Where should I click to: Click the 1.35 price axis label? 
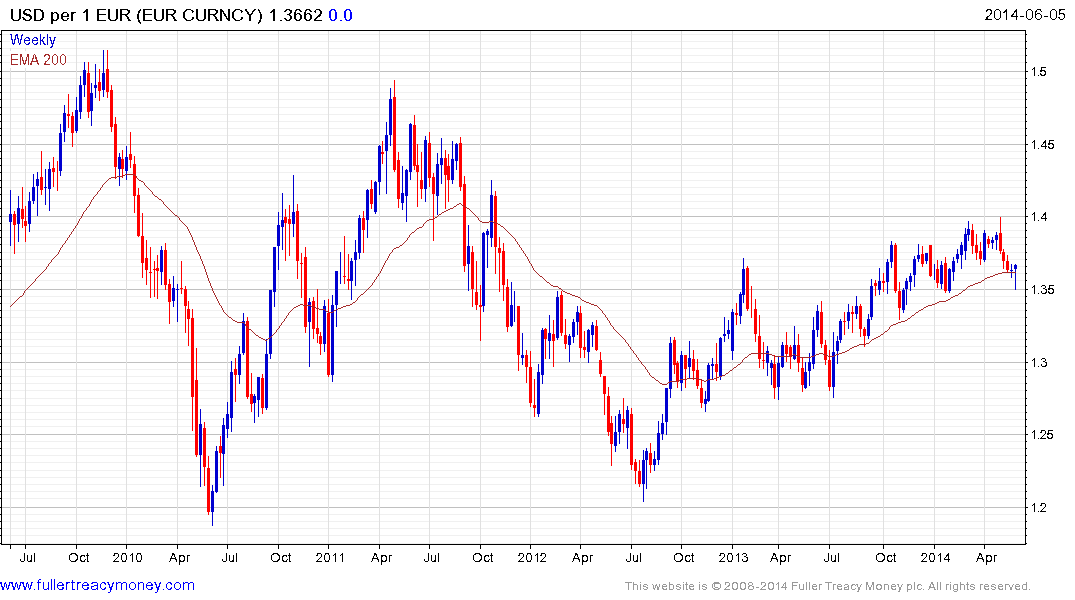click(1041, 289)
